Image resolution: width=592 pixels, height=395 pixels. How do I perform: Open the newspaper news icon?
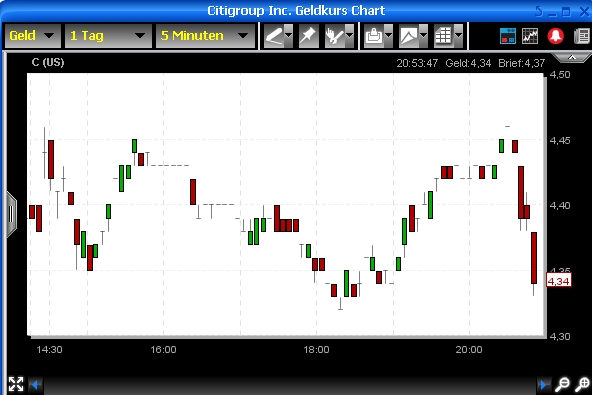point(582,36)
